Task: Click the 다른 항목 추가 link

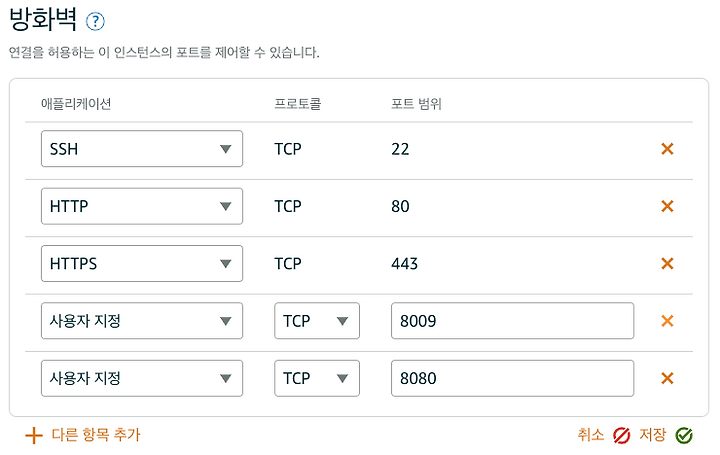Action: [96, 434]
